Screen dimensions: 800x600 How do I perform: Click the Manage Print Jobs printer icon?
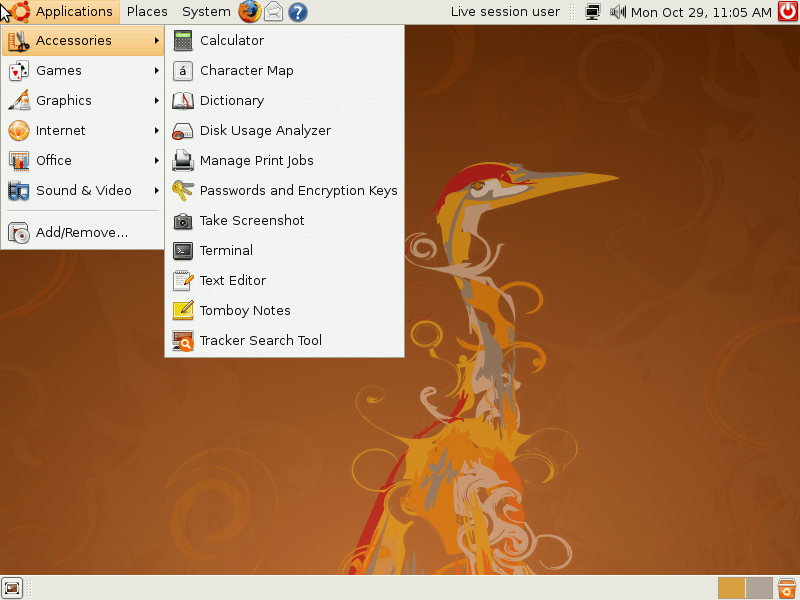click(x=183, y=160)
